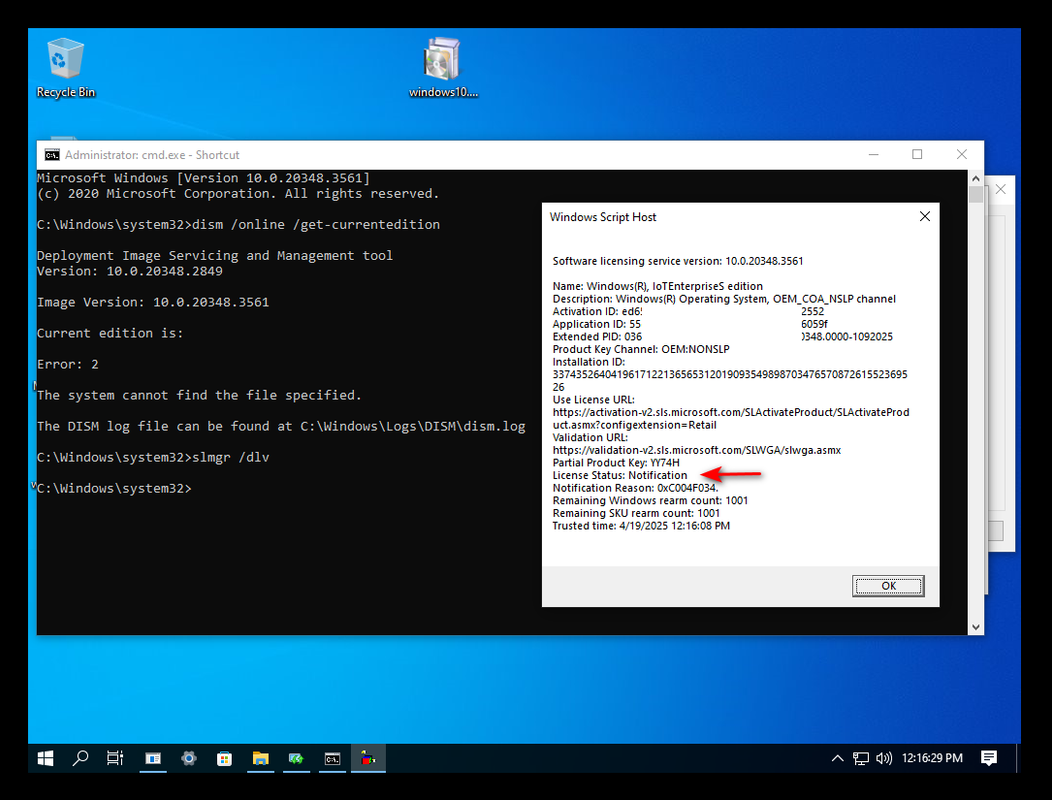The height and width of the screenshot is (800, 1052).
Task: Click the Show Desktop strip at the taskbar edge
Action: point(1019,758)
